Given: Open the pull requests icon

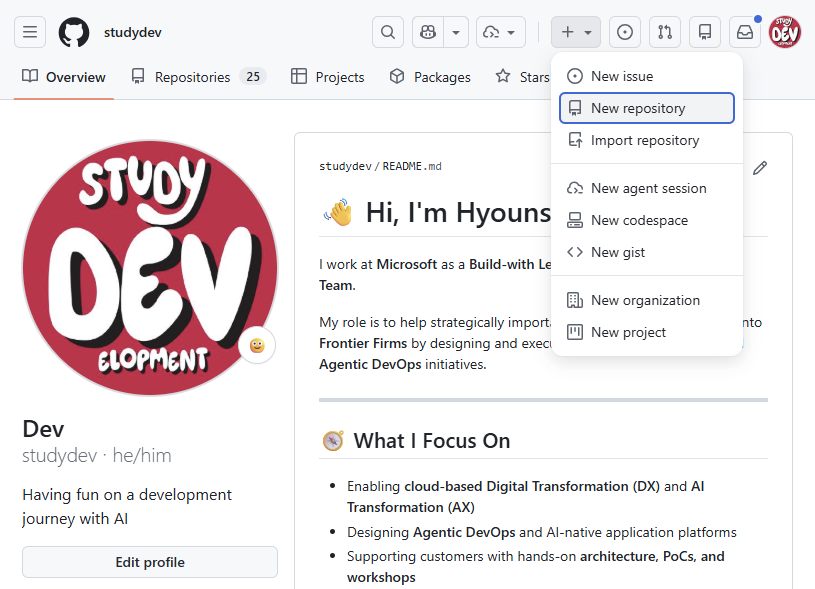Looking at the screenshot, I should click(x=665, y=32).
